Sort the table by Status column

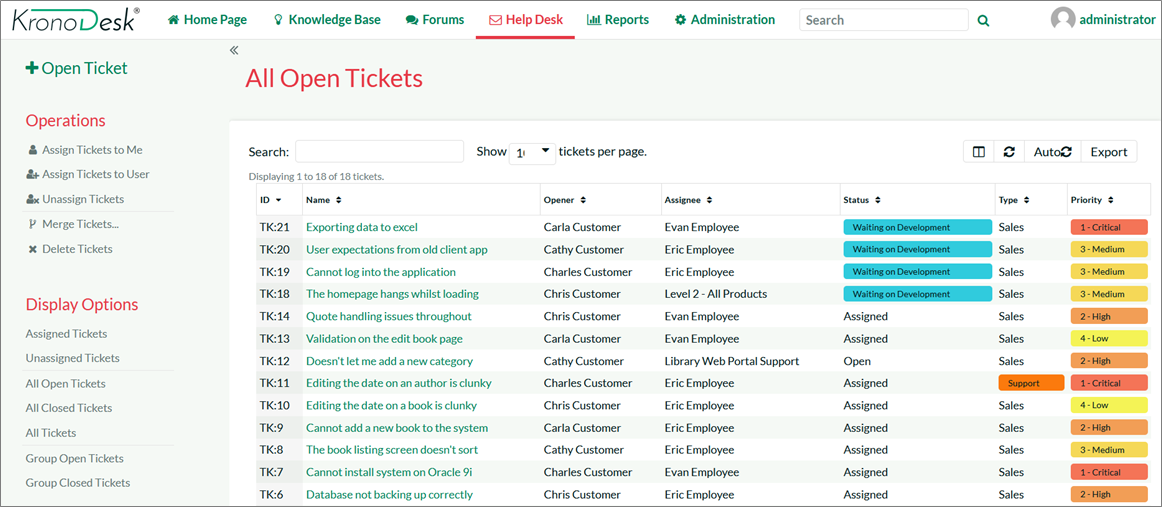pos(861,200)
